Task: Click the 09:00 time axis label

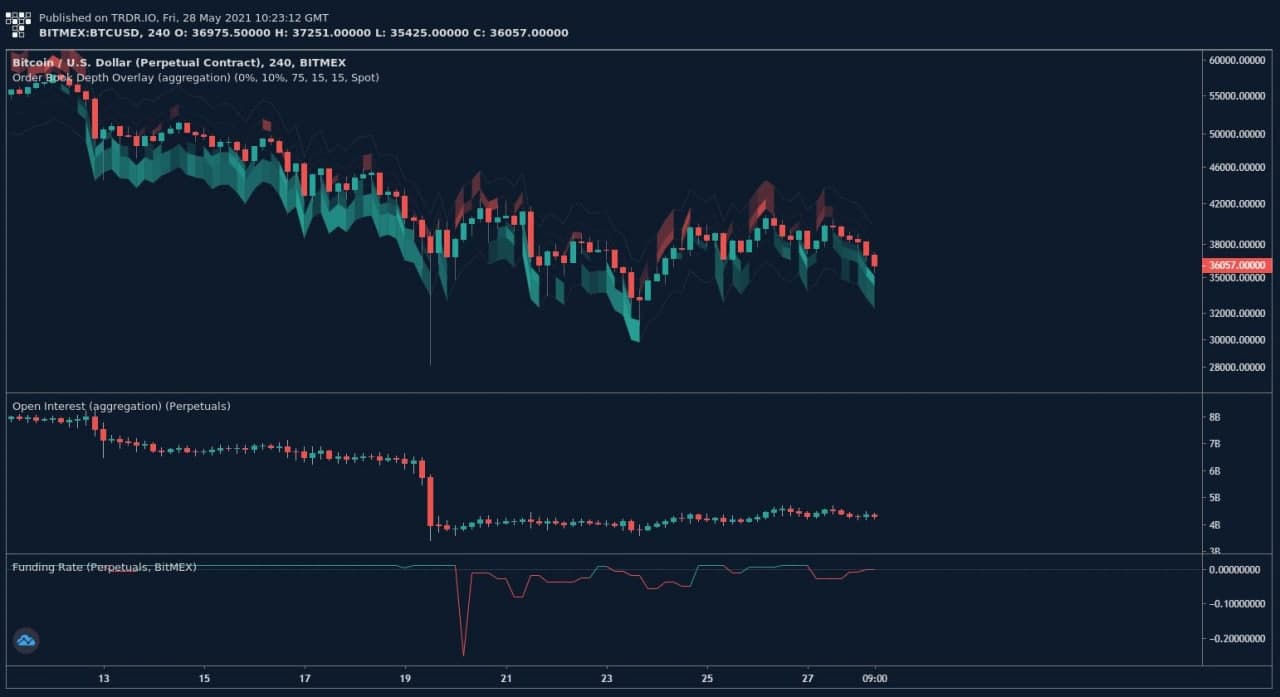Action: 876,677
